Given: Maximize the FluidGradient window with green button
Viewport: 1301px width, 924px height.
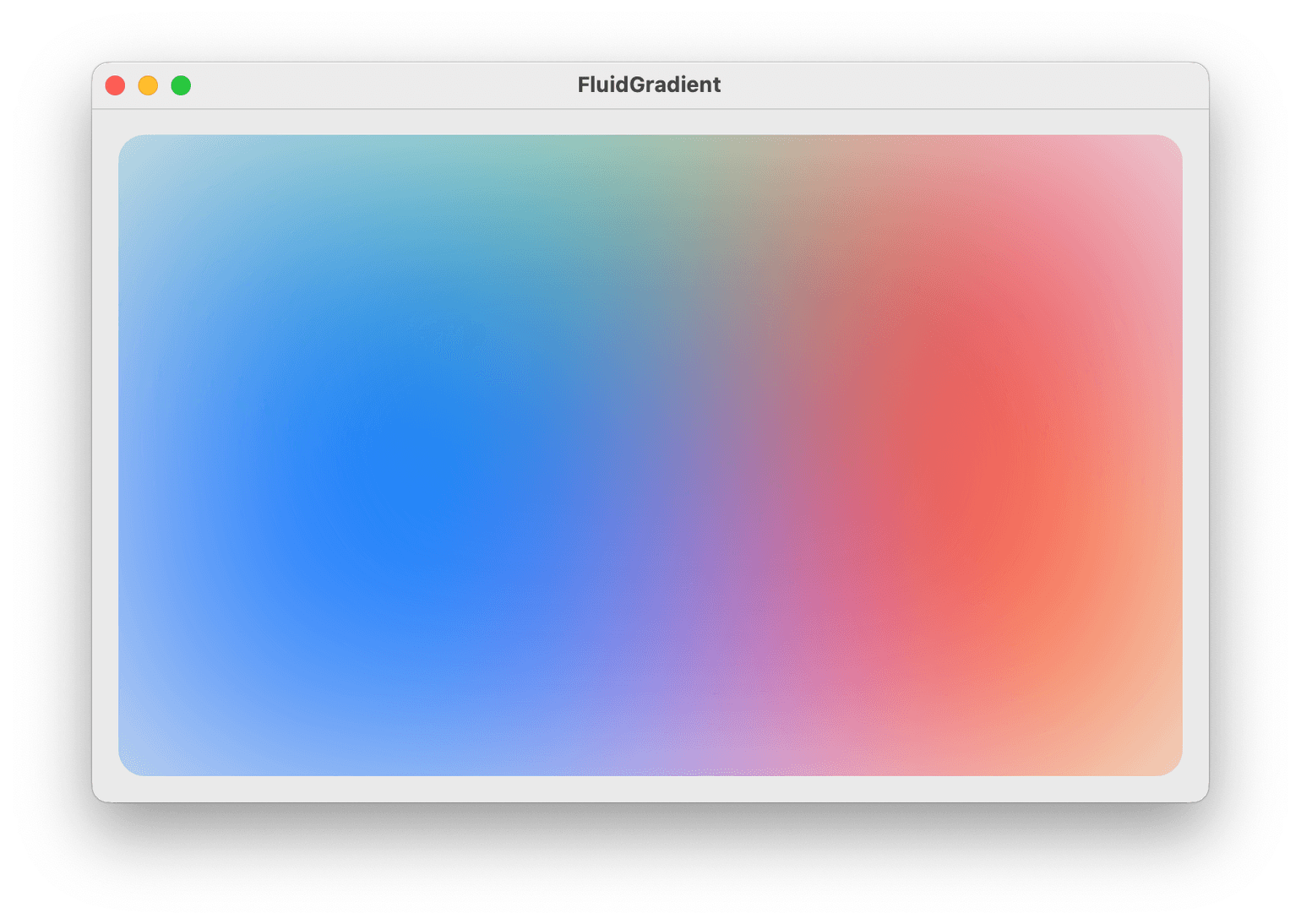Looking at the screenshot, I should pos(181,85).
